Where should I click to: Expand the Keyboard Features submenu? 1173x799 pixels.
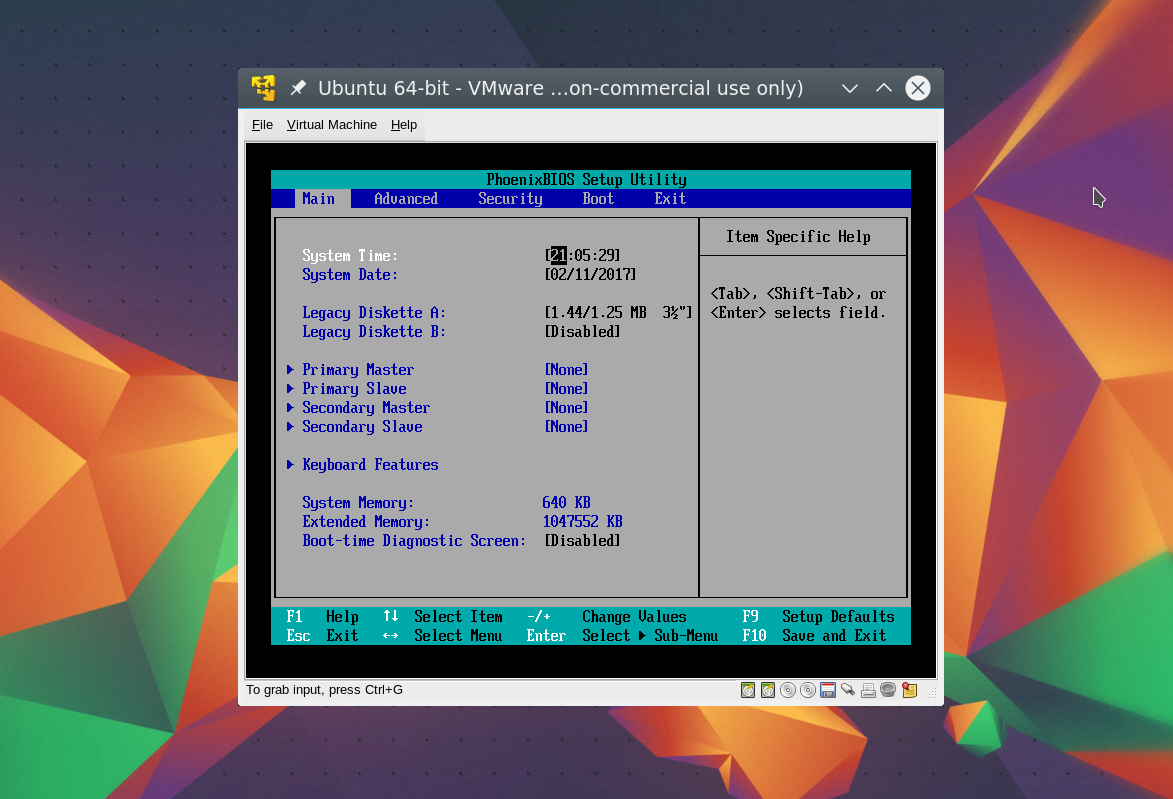click(370, 465)
